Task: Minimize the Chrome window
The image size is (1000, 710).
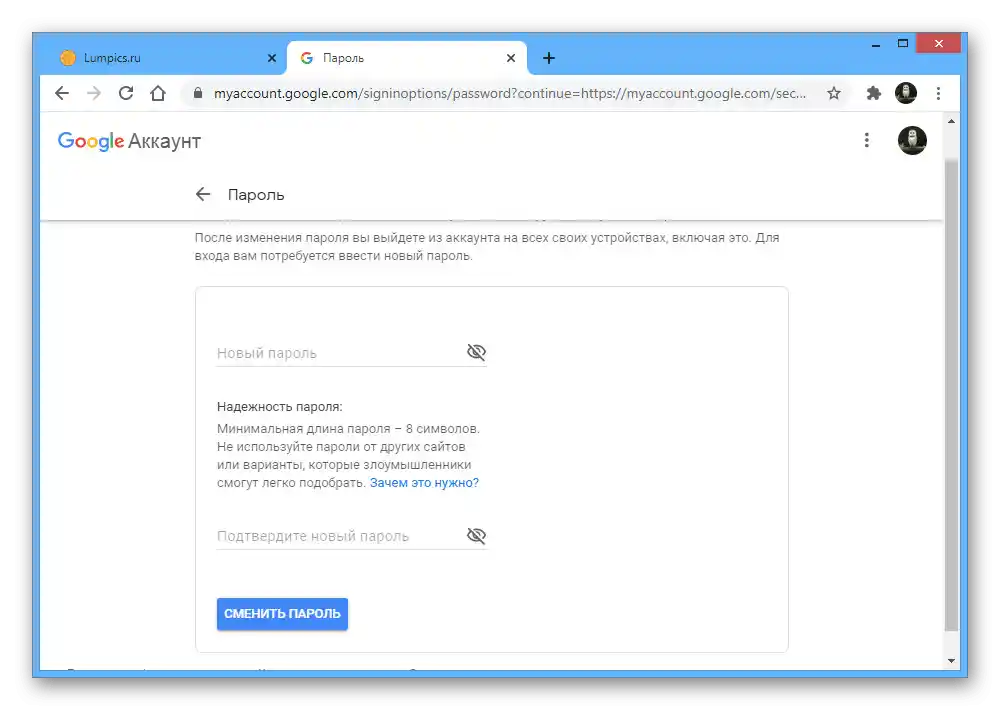Action: (x=876, y=44)
